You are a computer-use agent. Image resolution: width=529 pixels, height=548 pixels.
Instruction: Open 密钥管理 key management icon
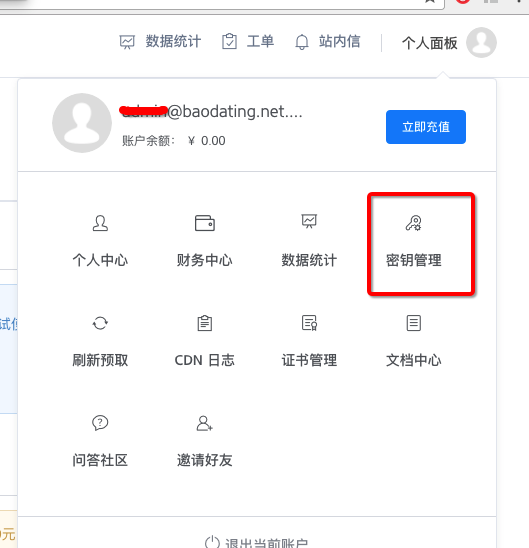[414, 223]
